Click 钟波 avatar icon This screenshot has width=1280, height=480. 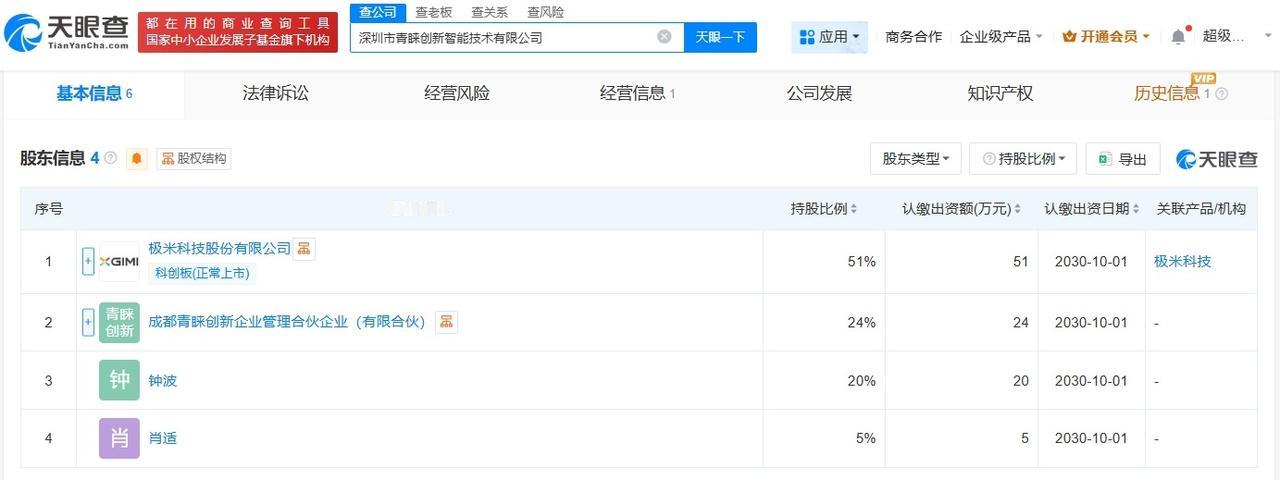[119, 380]
